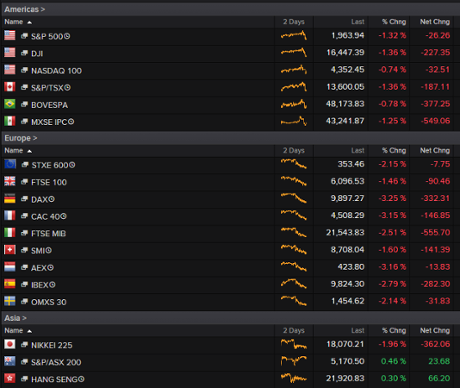Select the DAX percent change -3.25 %
Viewport: 460px width, 388px height.
point(392,198)
